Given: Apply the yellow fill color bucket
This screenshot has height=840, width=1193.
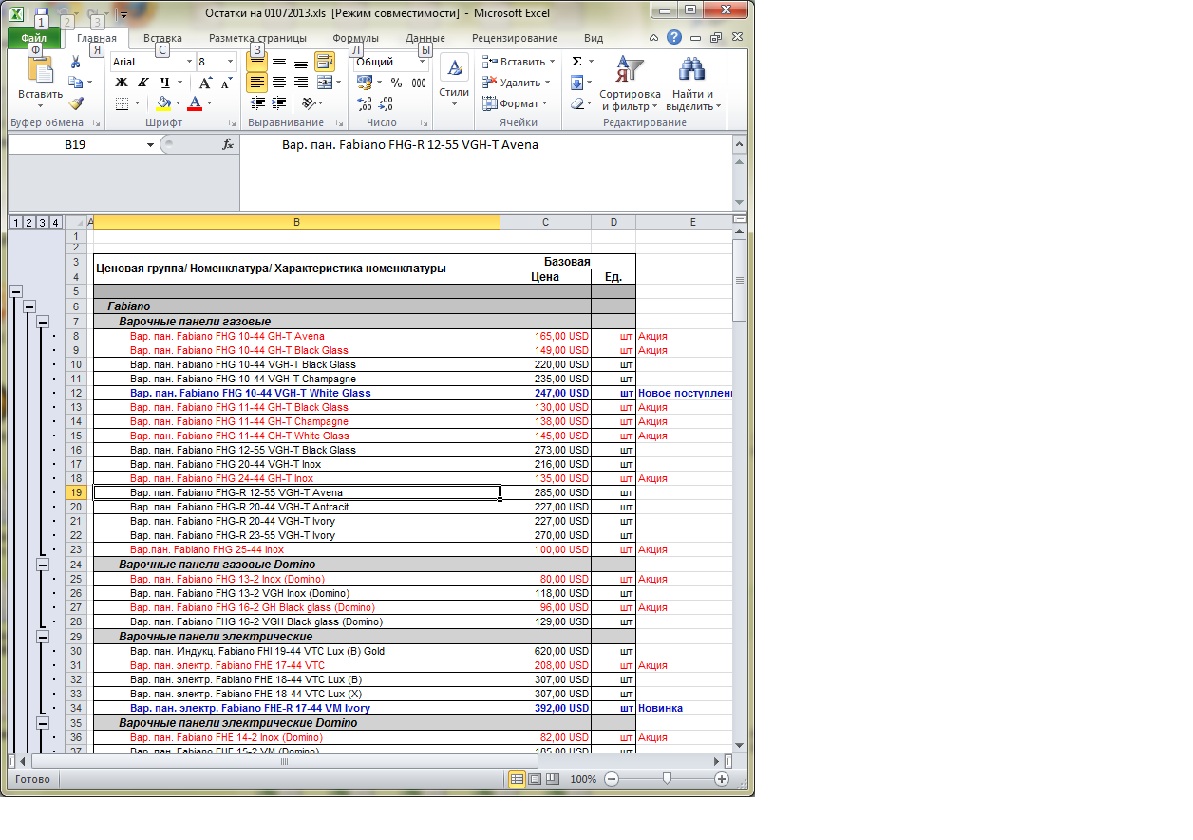Looking at the screenshot, I should point(164,103).
